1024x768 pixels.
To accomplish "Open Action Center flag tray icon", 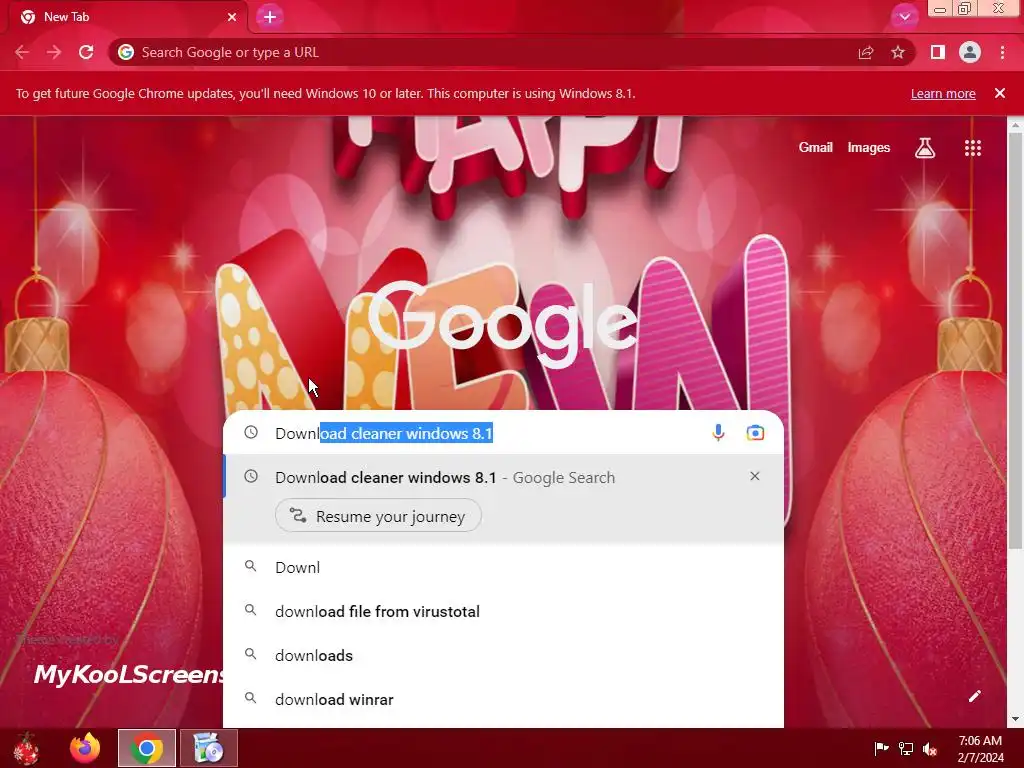I will coord(881,748).
